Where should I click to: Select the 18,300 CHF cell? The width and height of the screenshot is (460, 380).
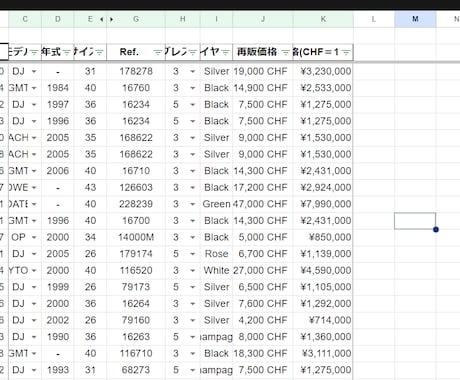click(x=263, y=353)
